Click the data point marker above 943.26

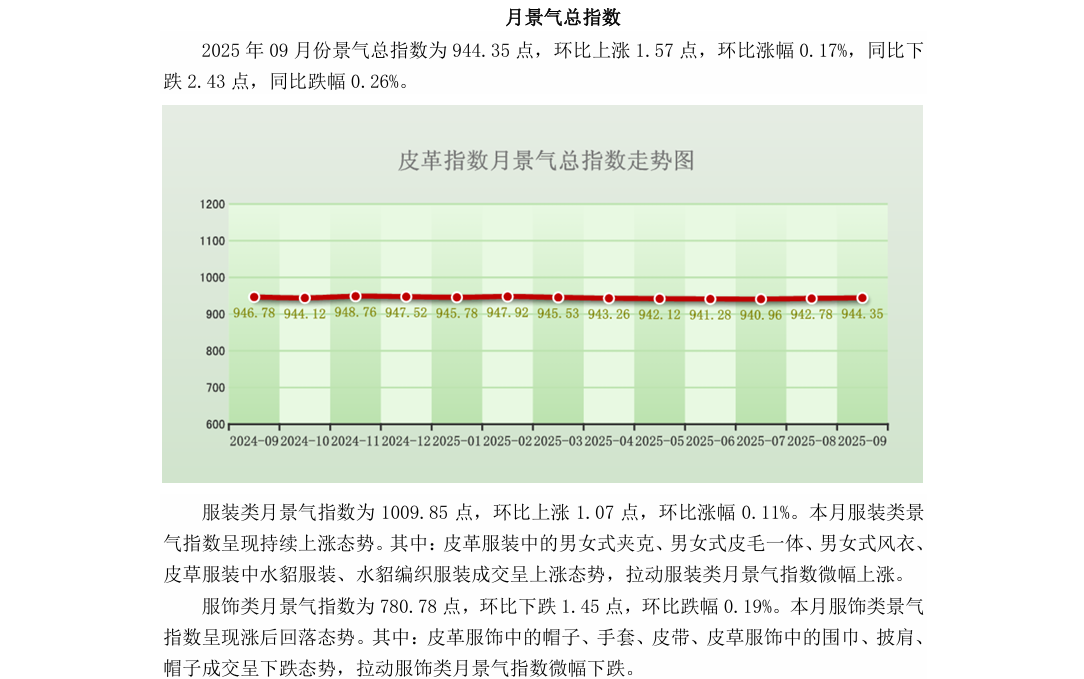click(609, 298)
